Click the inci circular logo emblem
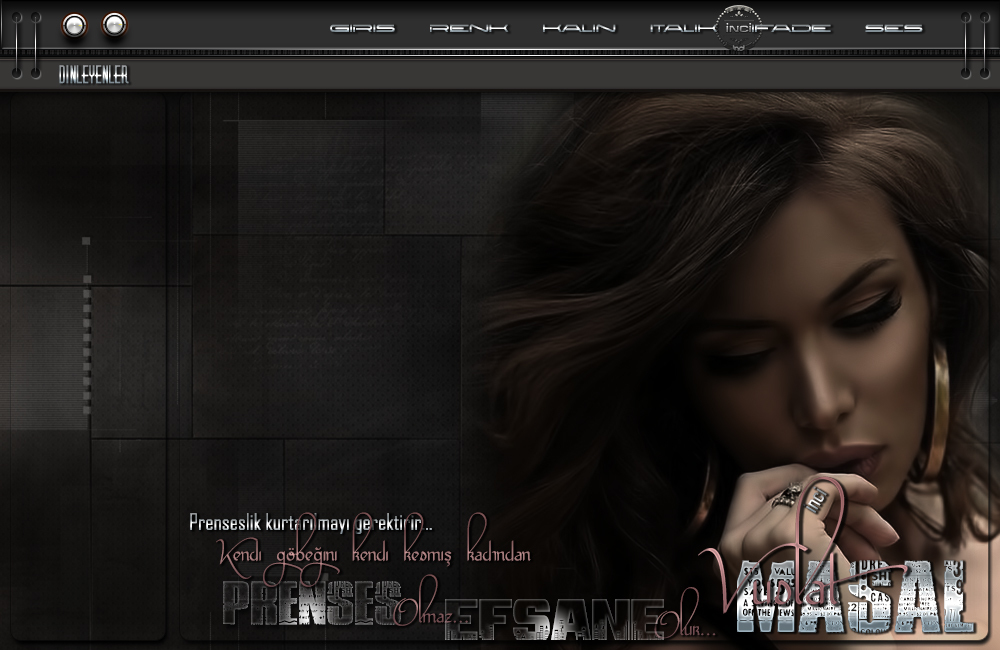The height and width of the screenshot is (650, 1000). coord(739,28)
